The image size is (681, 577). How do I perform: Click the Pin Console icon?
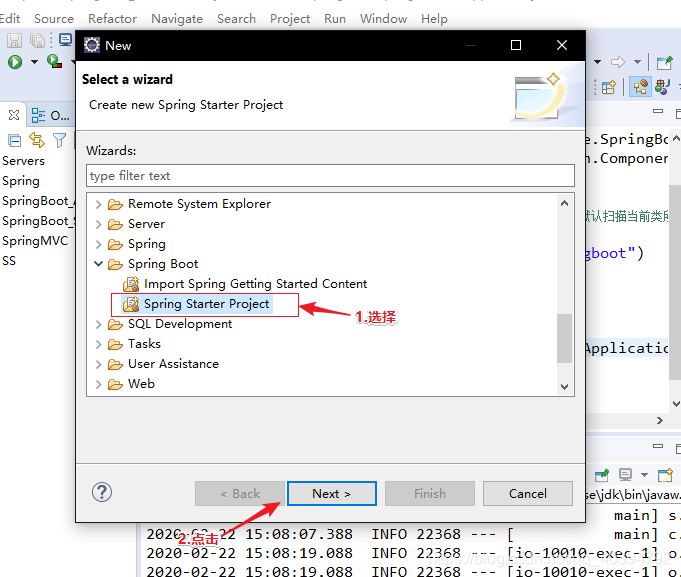(602, 475)
